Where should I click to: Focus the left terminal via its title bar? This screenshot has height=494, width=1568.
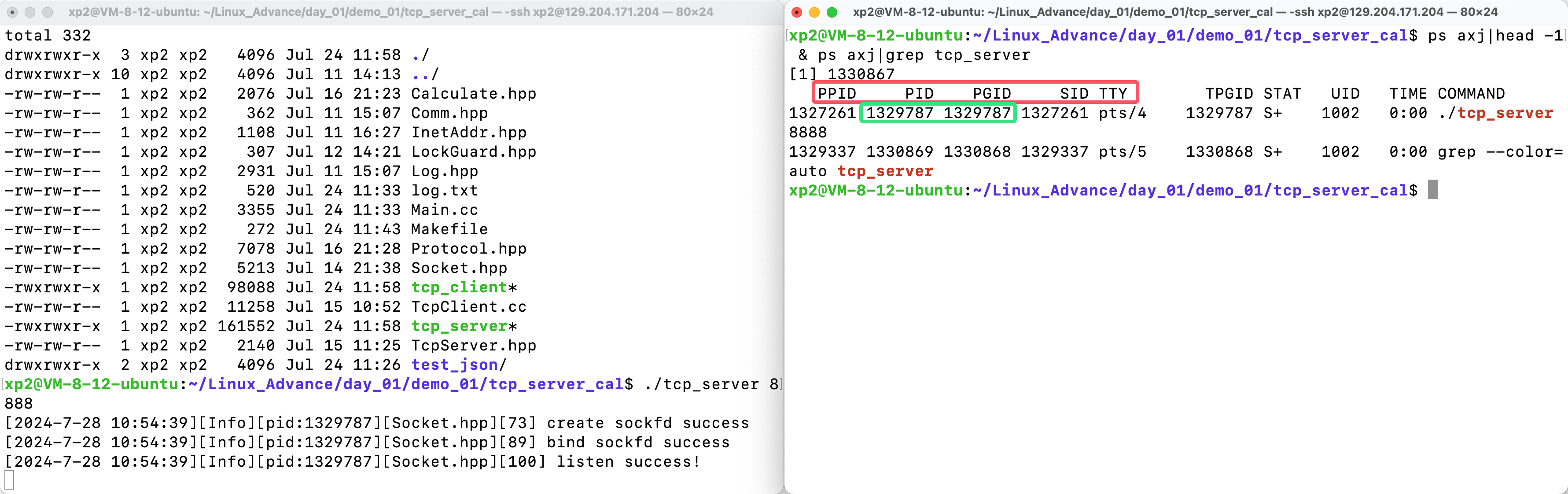click(390, 12)
